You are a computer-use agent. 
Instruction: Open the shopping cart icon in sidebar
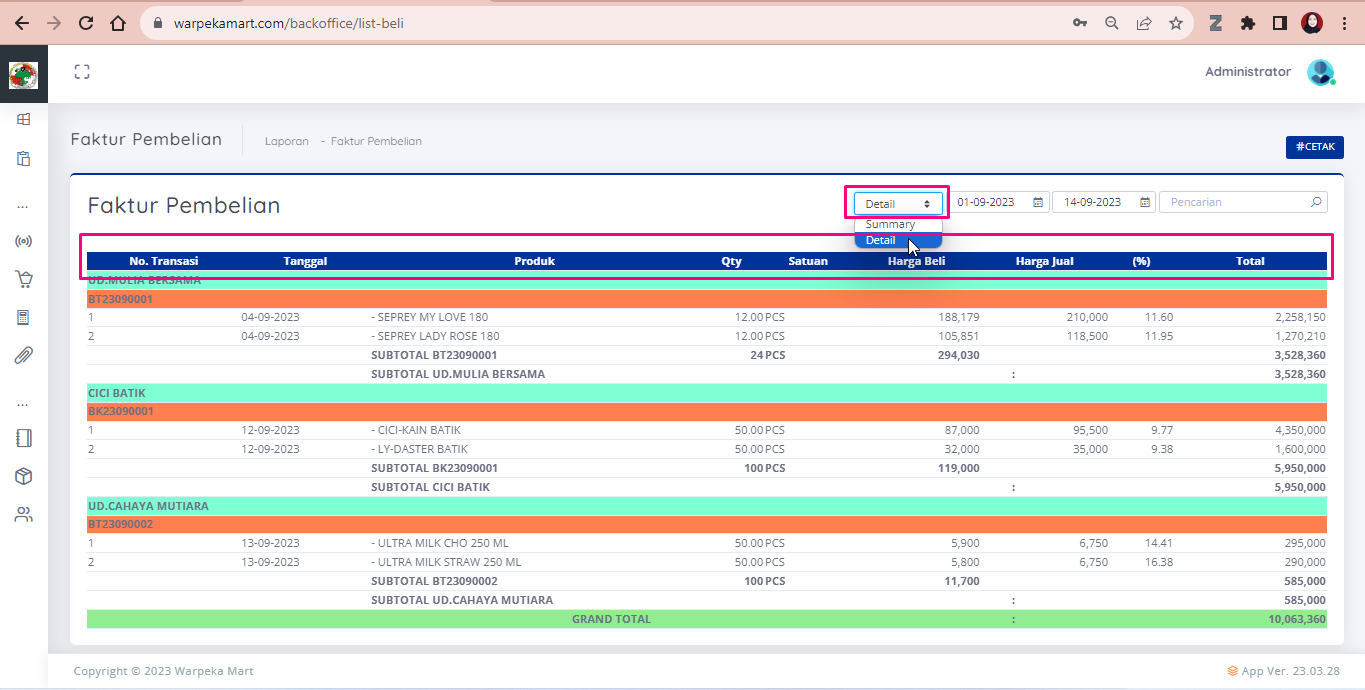(x=23, y=280)
